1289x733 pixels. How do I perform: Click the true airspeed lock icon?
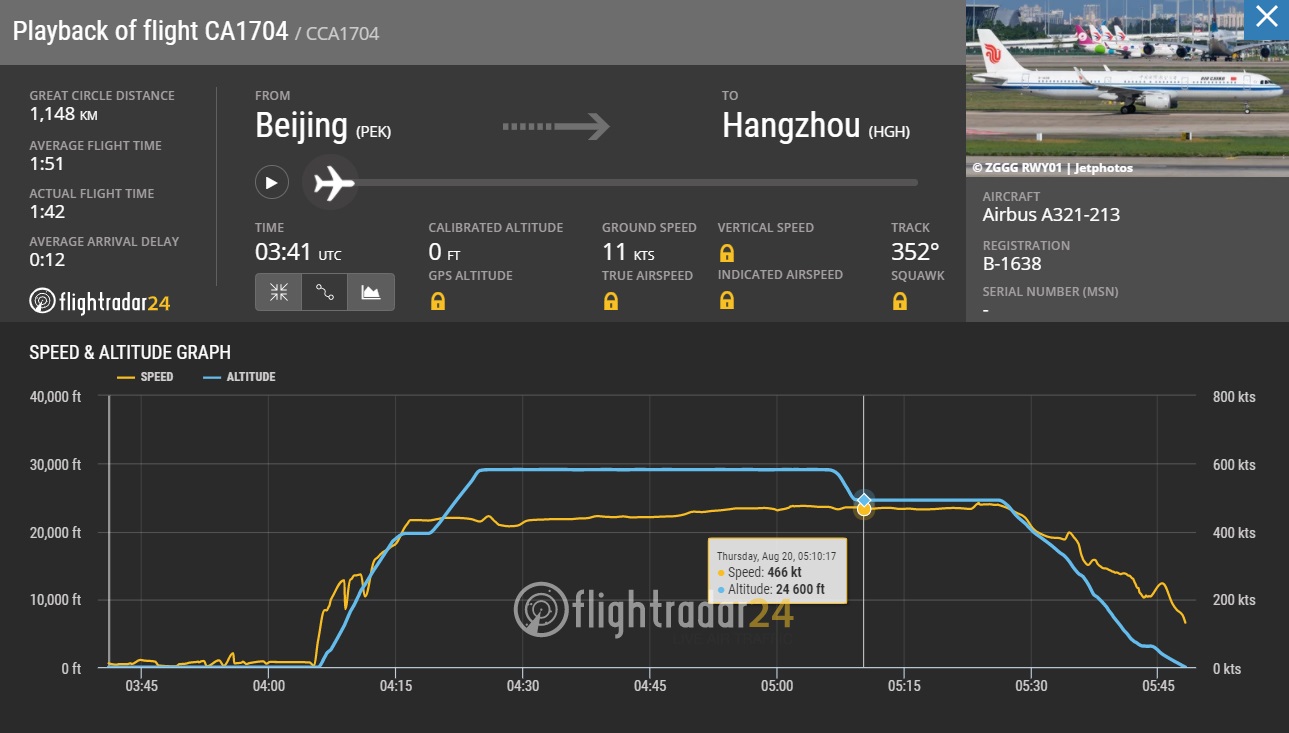(611, 300)
